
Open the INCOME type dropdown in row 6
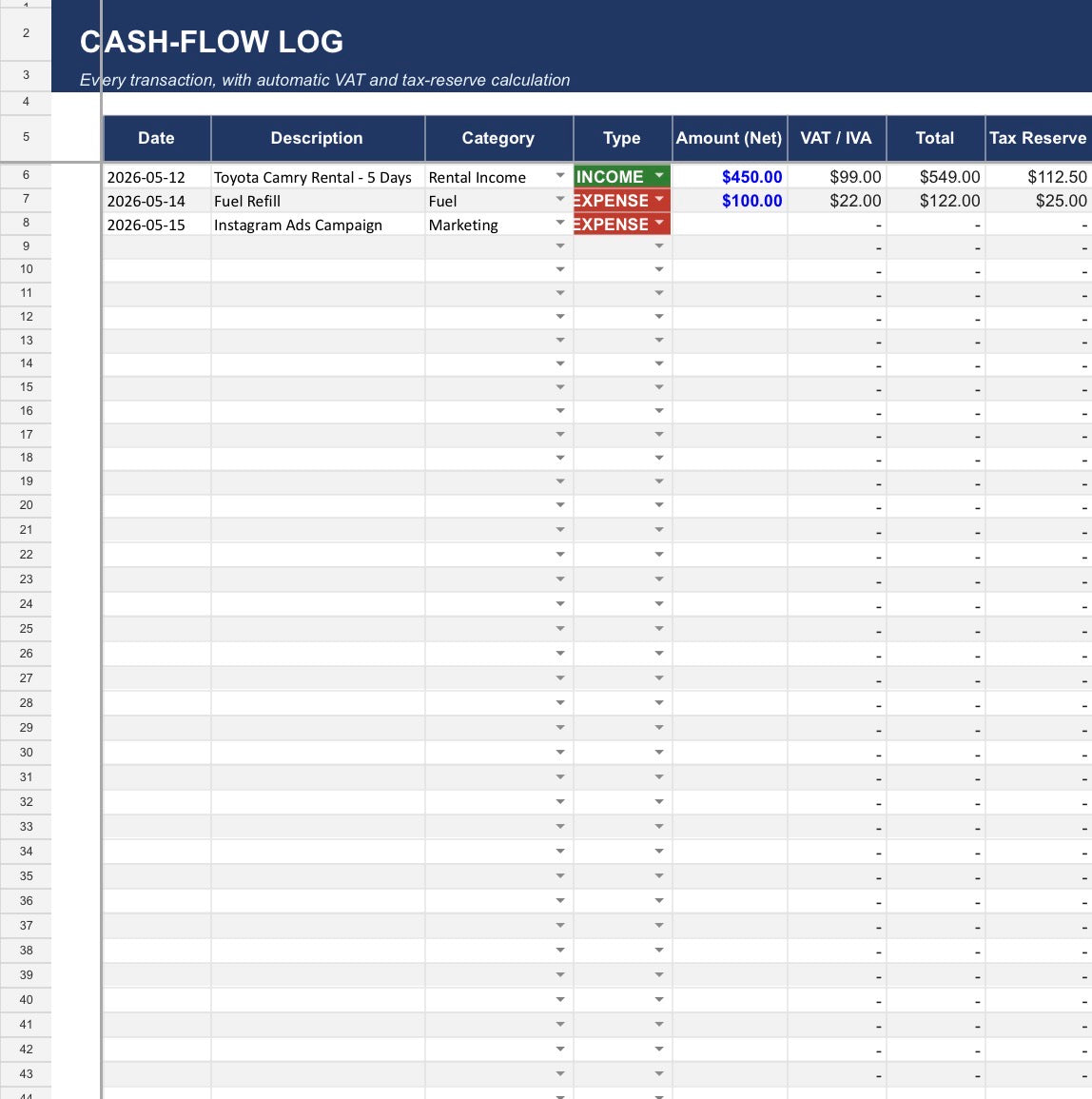click(659, 175)
